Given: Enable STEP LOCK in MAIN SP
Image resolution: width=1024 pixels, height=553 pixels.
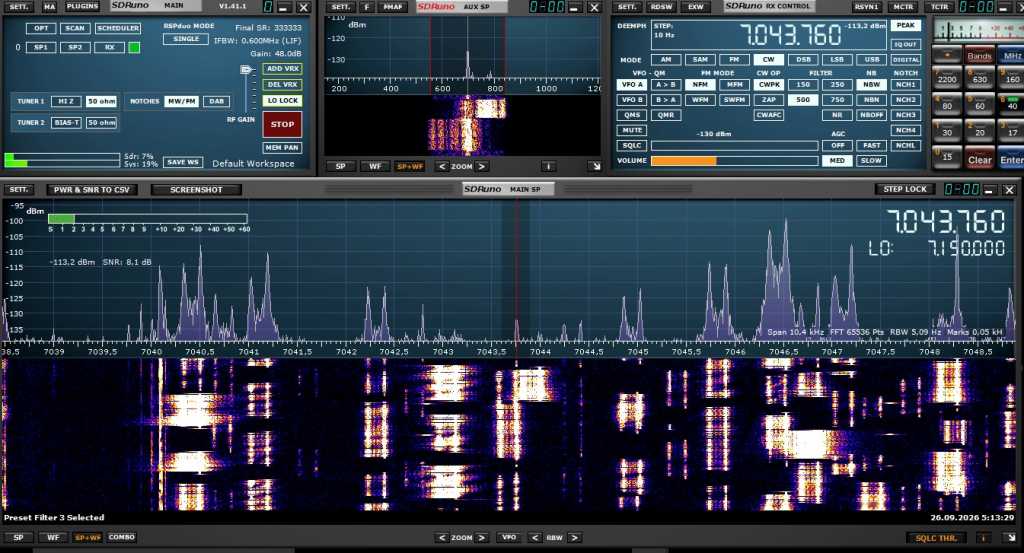Looking at the screenshot, I should [904, 189].
